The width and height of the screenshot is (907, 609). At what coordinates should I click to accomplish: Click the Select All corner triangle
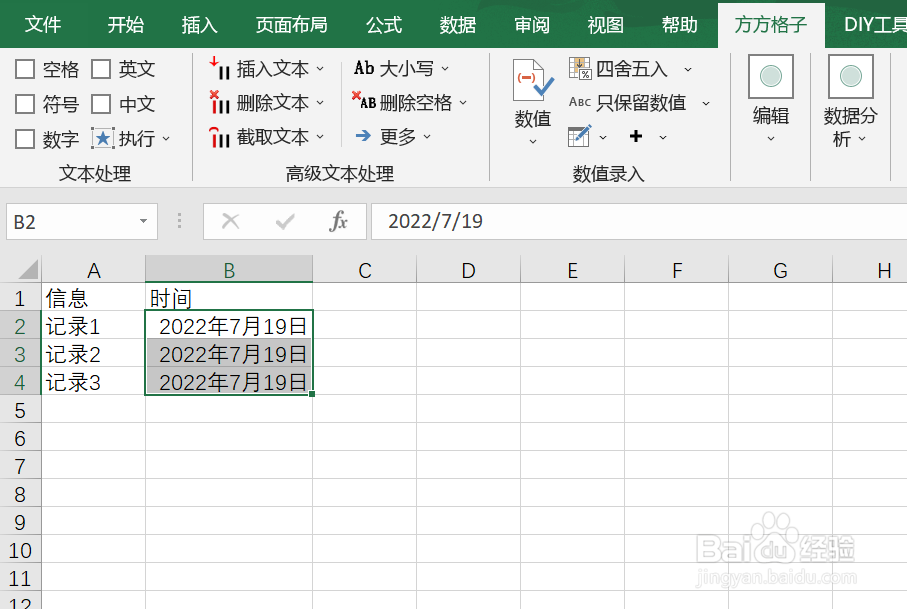[28, 270]
